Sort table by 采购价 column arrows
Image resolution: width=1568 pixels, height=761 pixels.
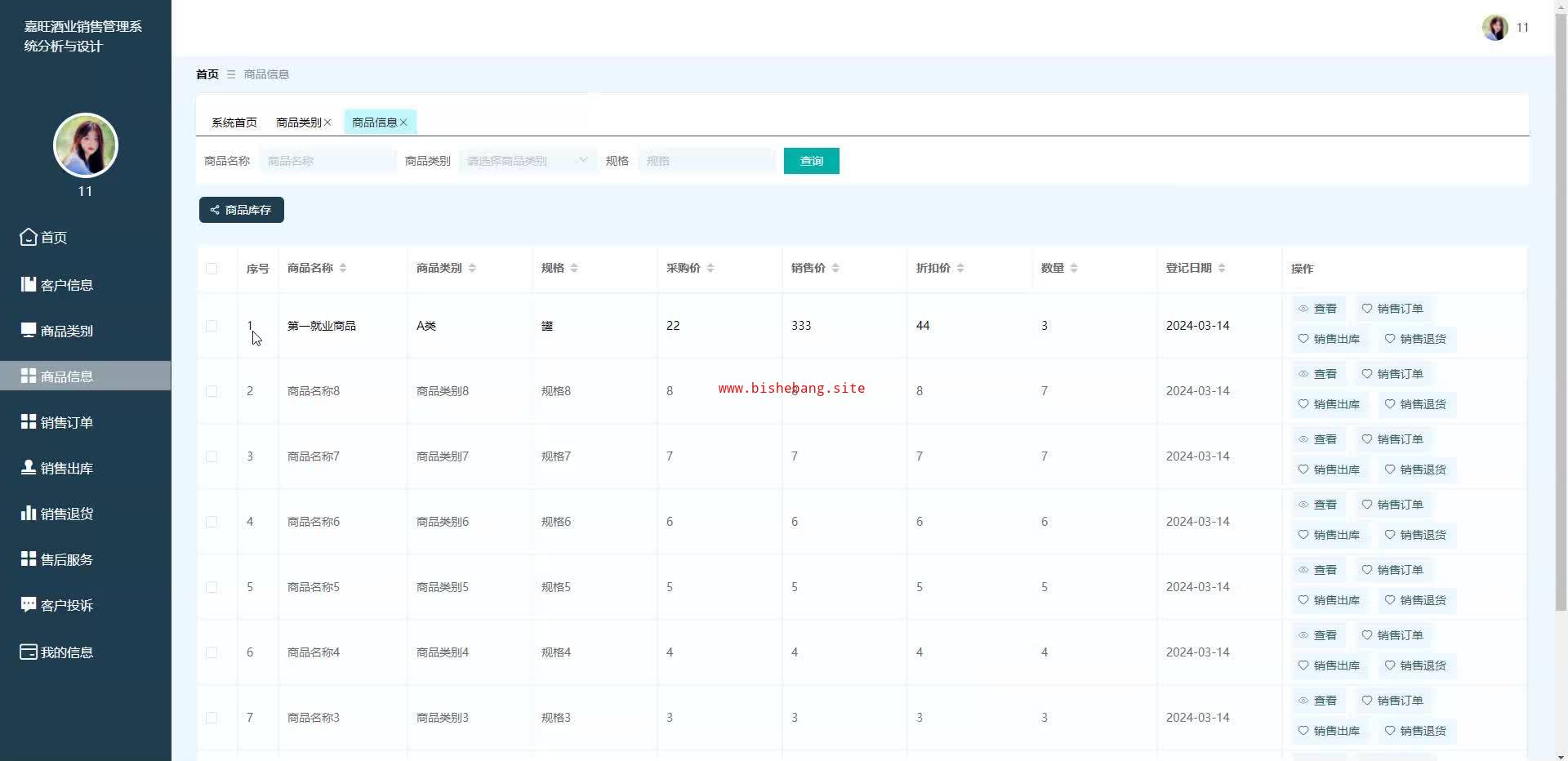click(x=710, y=268)
